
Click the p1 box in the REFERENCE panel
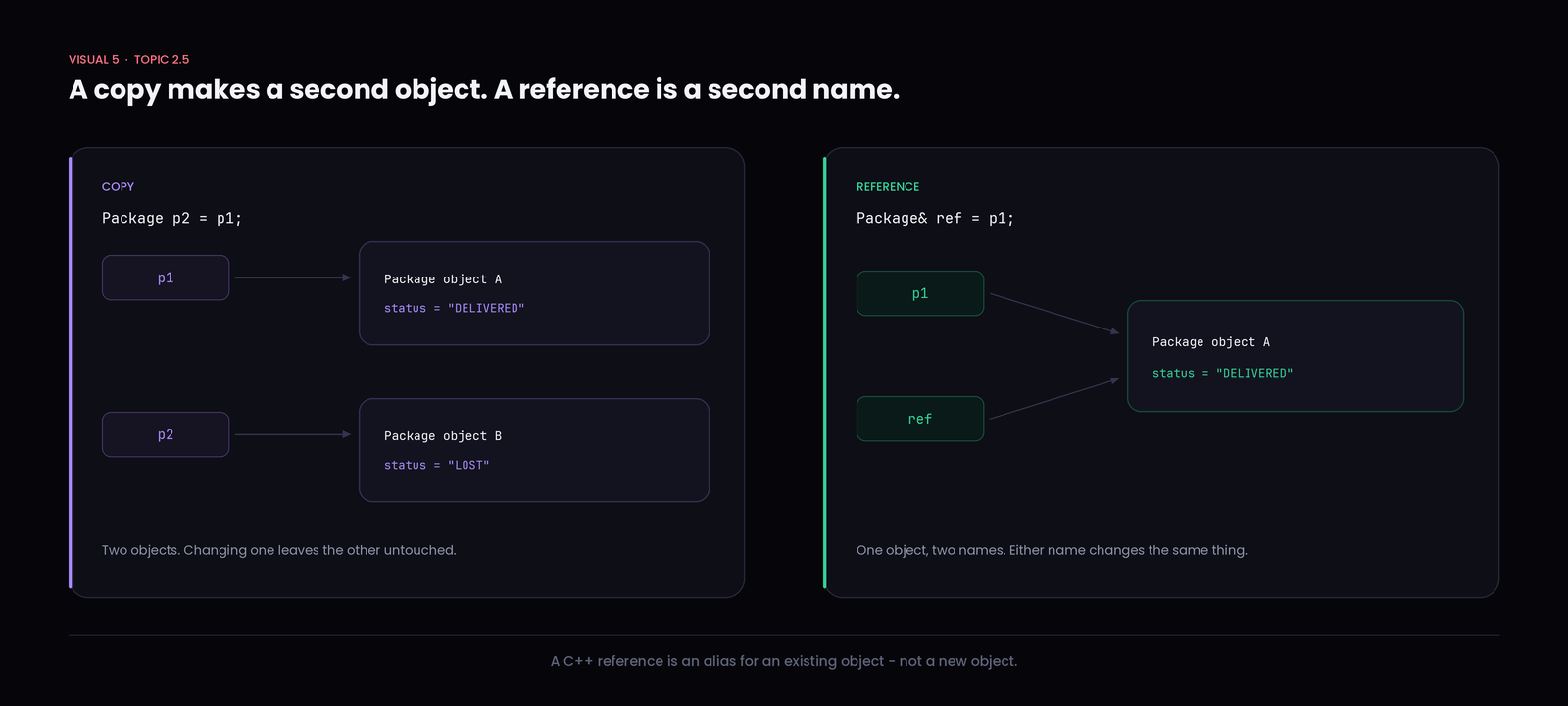coord(920,293)
